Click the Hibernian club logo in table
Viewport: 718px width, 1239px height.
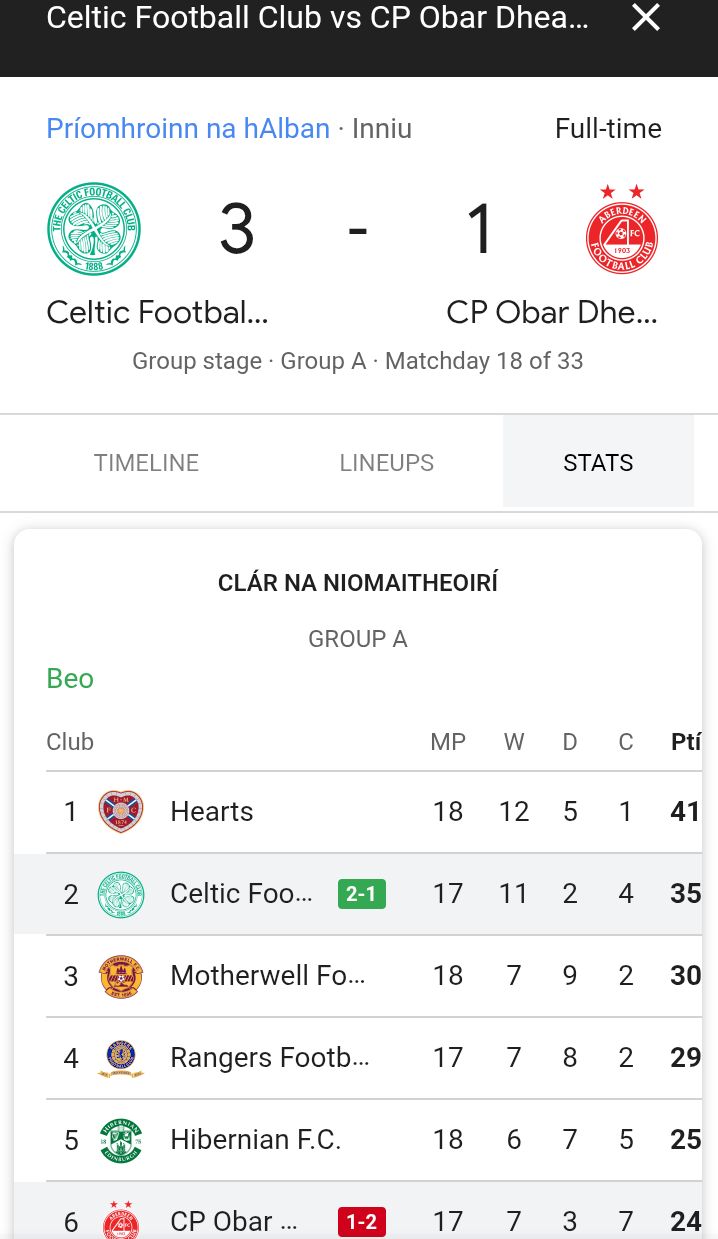click(x=121, y=1139)
